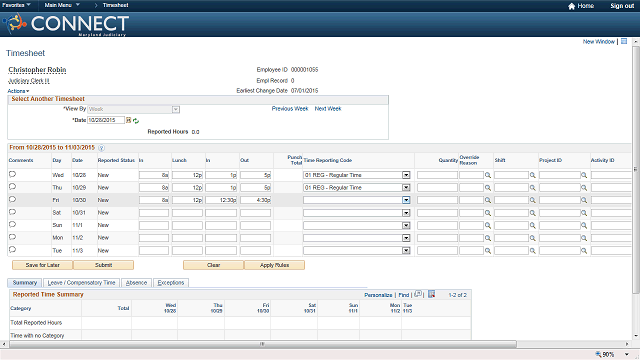Image resolution: width=640 pixels, height=360 pixels.
Task: Open the calendar picker beside Date field
Action: click(x=129, y=120)
